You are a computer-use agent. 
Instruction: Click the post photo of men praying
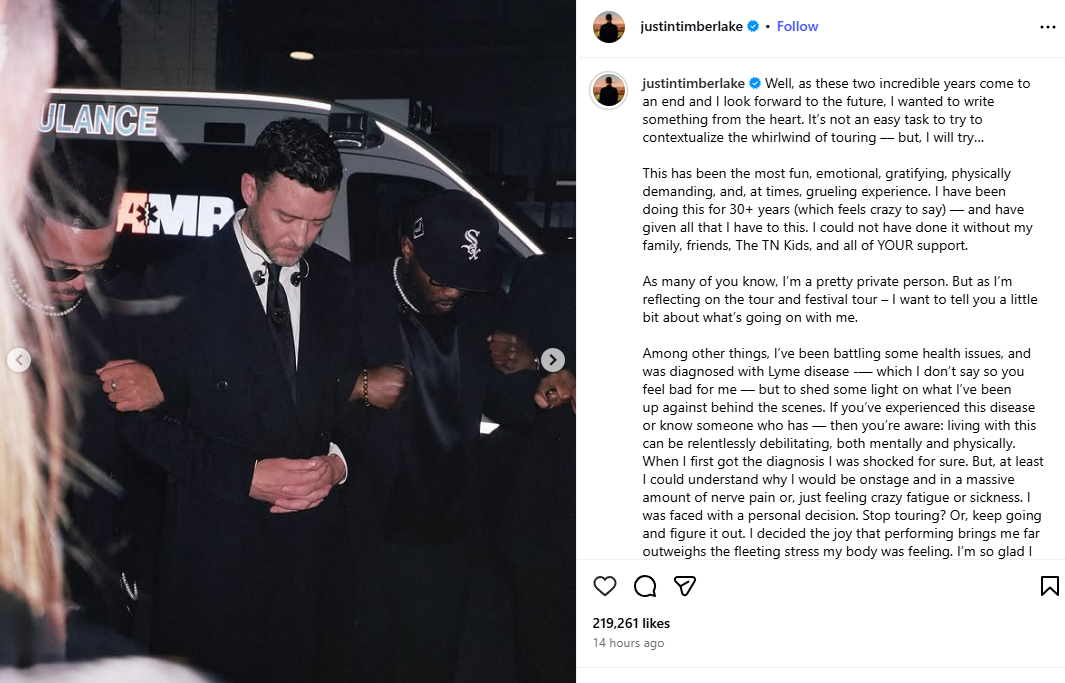coord(288,342)
